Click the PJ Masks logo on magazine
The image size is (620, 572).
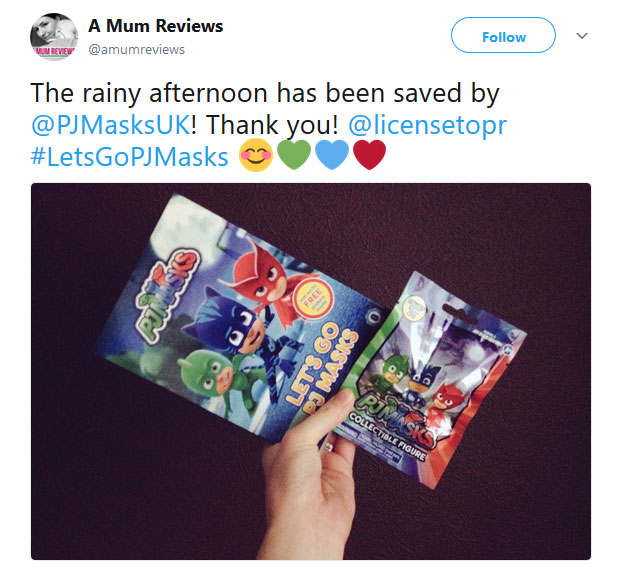point(166,294)
